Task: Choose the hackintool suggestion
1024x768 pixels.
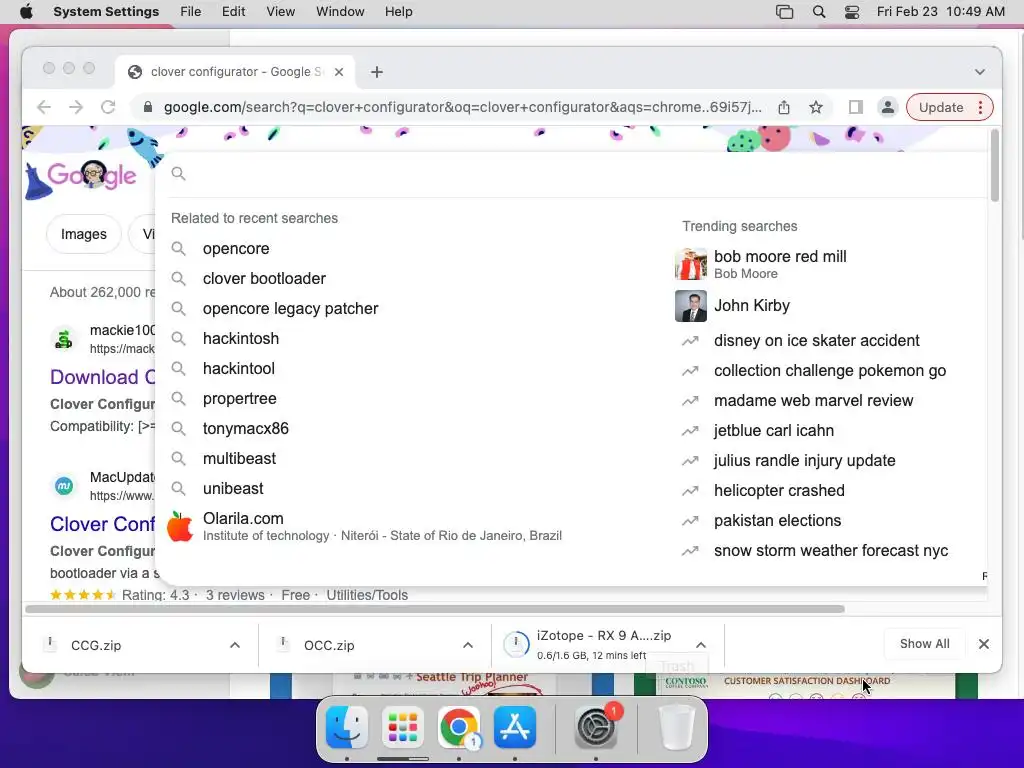Action: (238, 369)
